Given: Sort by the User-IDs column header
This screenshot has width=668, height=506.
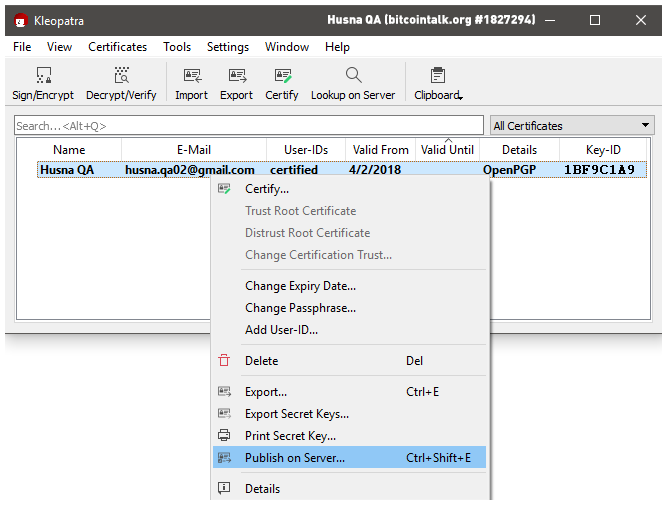Looking at the screenshot, I should 306,150.
